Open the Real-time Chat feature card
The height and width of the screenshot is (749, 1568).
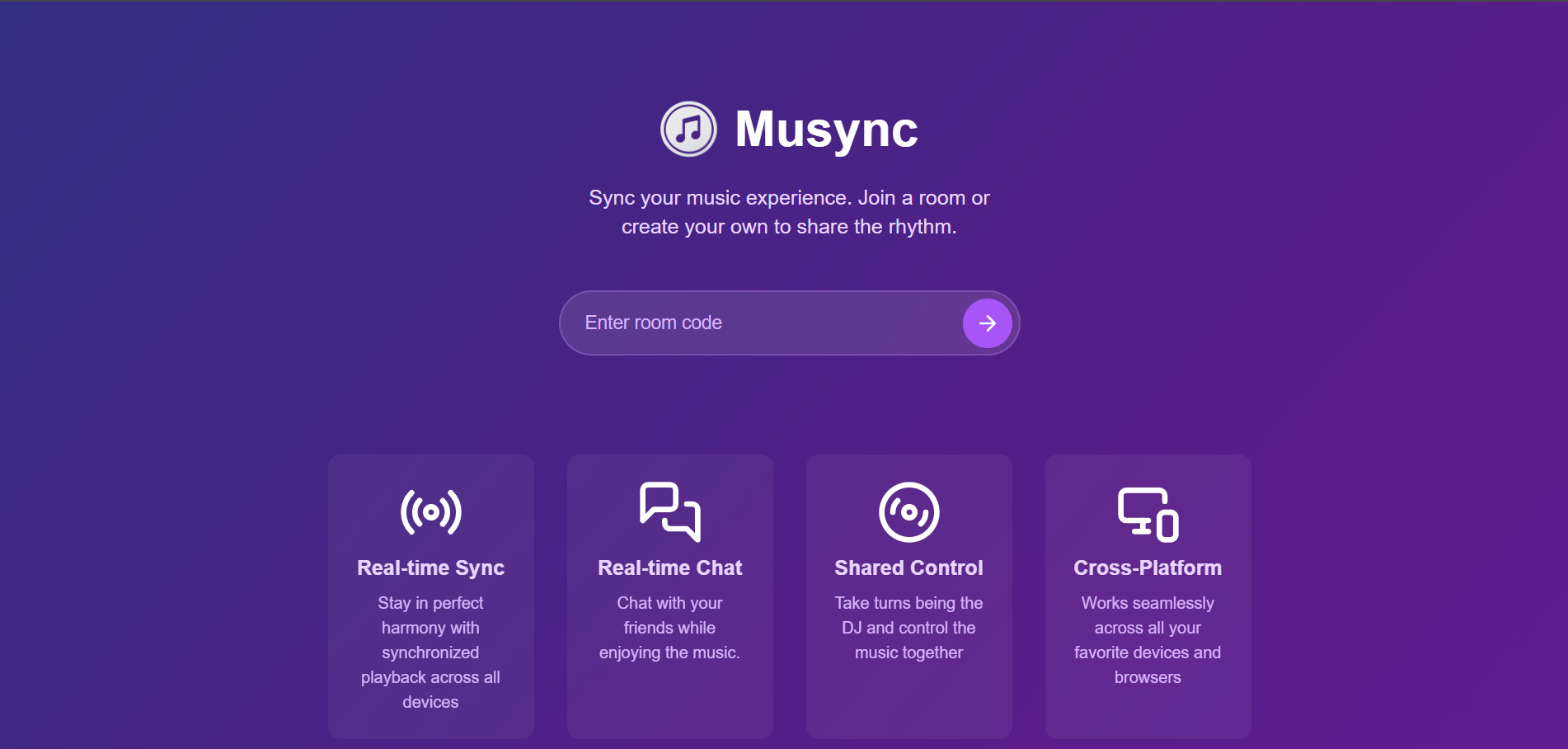point(669,596)
